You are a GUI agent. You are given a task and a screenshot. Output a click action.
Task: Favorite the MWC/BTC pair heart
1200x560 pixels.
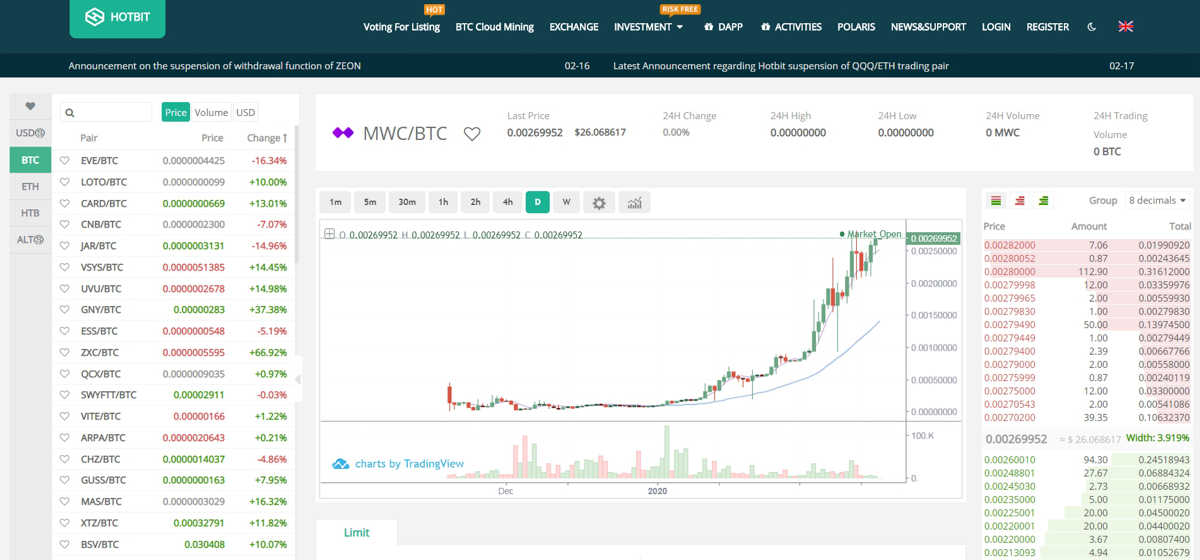pyautogui.click(x=472, y=133)
